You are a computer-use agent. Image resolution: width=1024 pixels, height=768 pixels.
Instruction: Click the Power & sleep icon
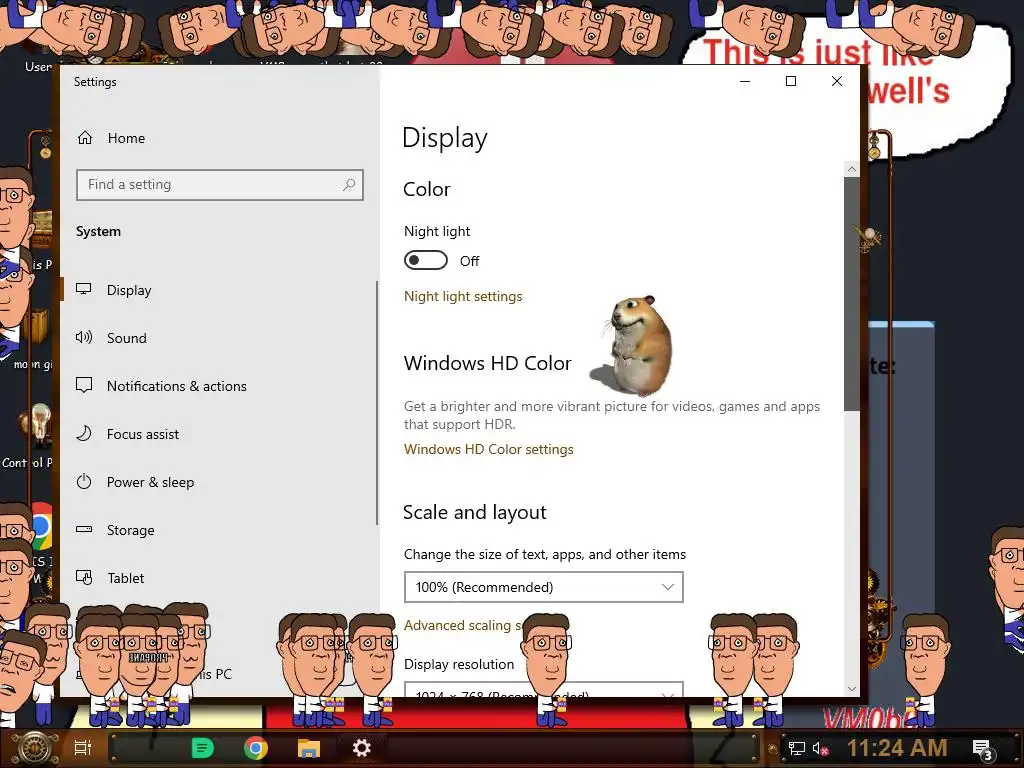(x=84, y=481)
